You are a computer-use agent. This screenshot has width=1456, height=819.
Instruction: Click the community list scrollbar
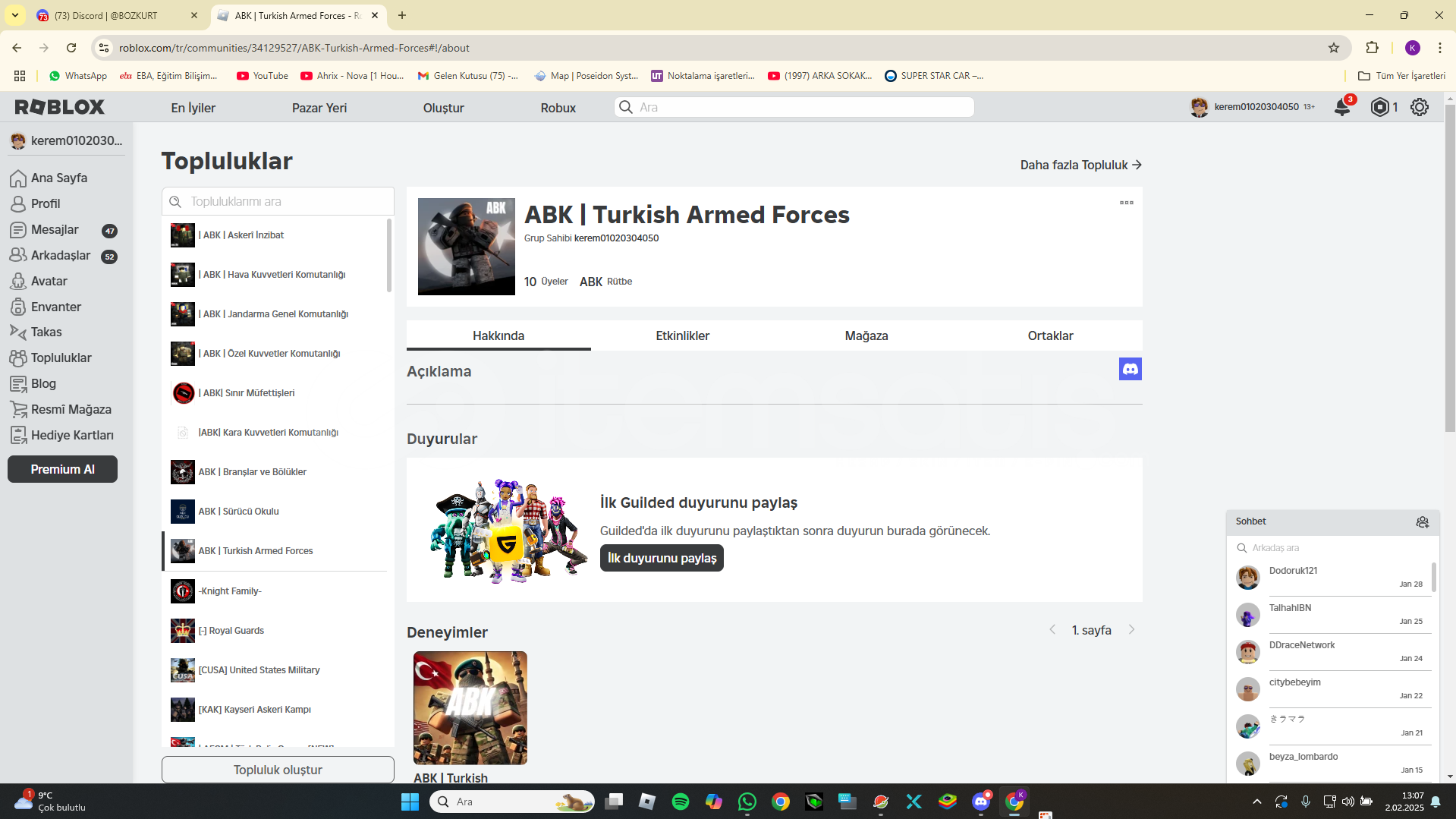click(389, 256)
